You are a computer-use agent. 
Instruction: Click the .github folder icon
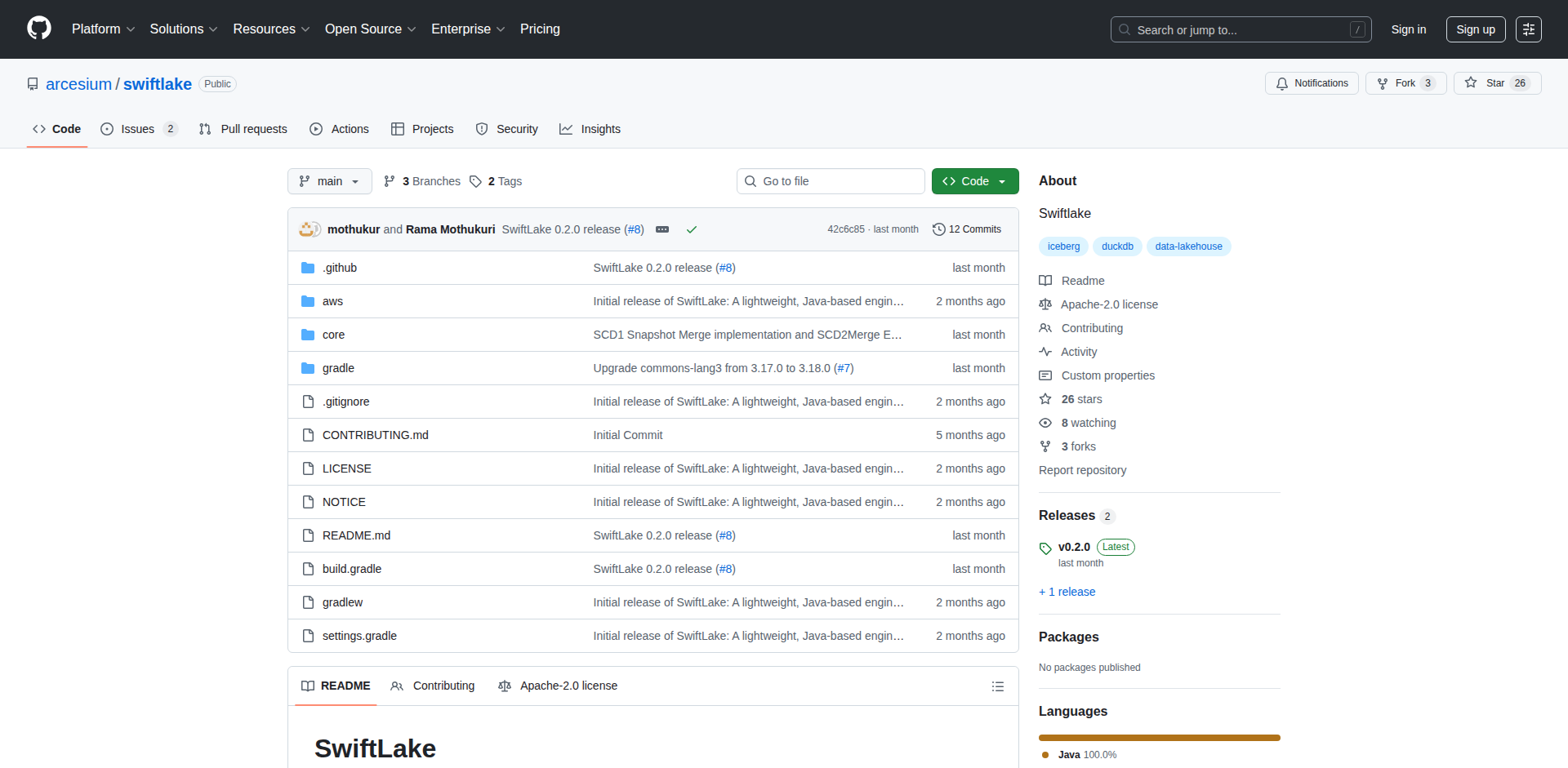(x=308, y=268)
